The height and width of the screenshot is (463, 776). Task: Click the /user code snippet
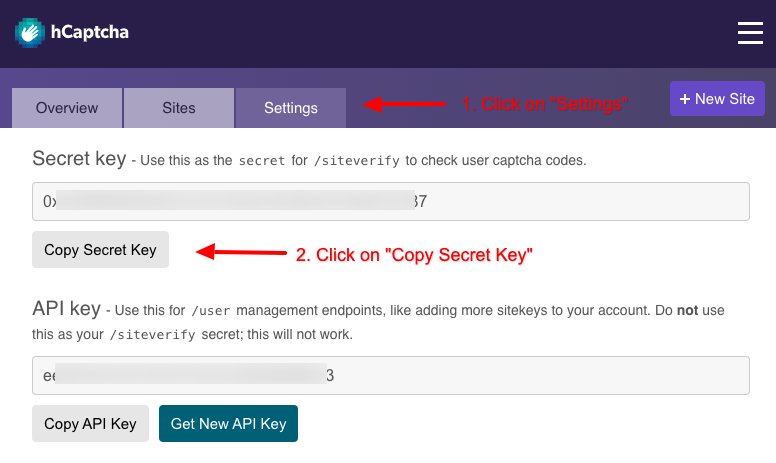[211, 311]
